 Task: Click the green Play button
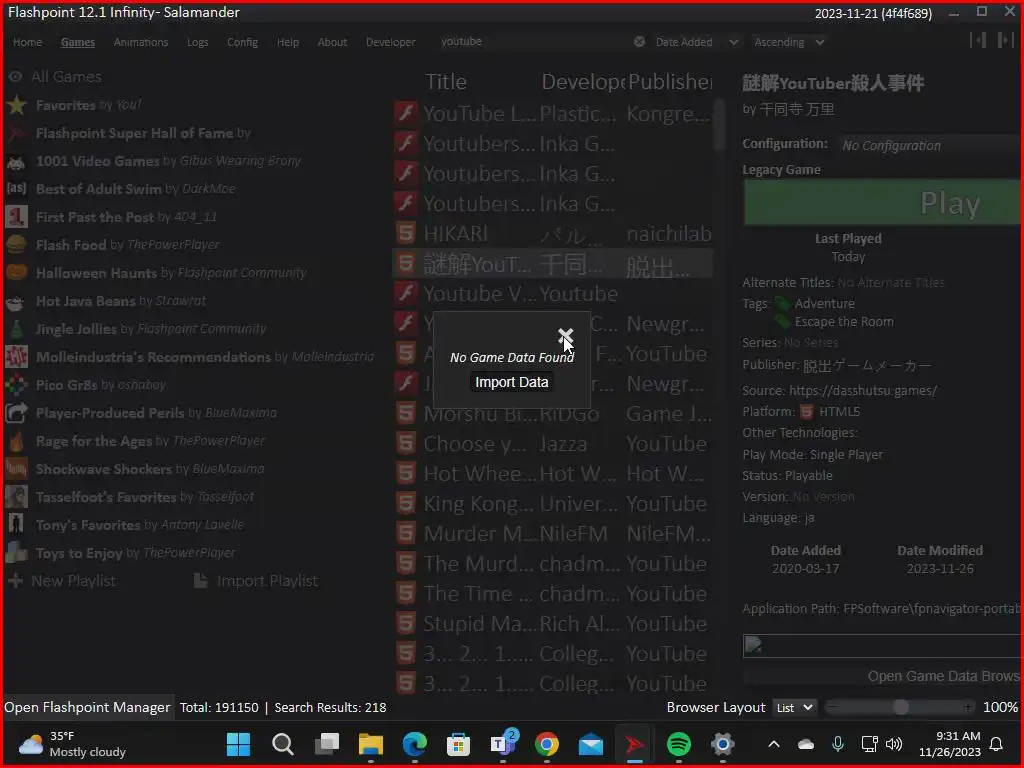pos(882,203)
